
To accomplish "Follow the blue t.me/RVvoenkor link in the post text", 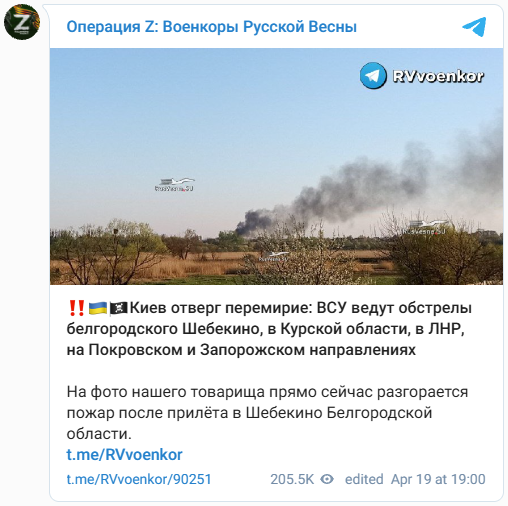I will click(x=124, y=455).
